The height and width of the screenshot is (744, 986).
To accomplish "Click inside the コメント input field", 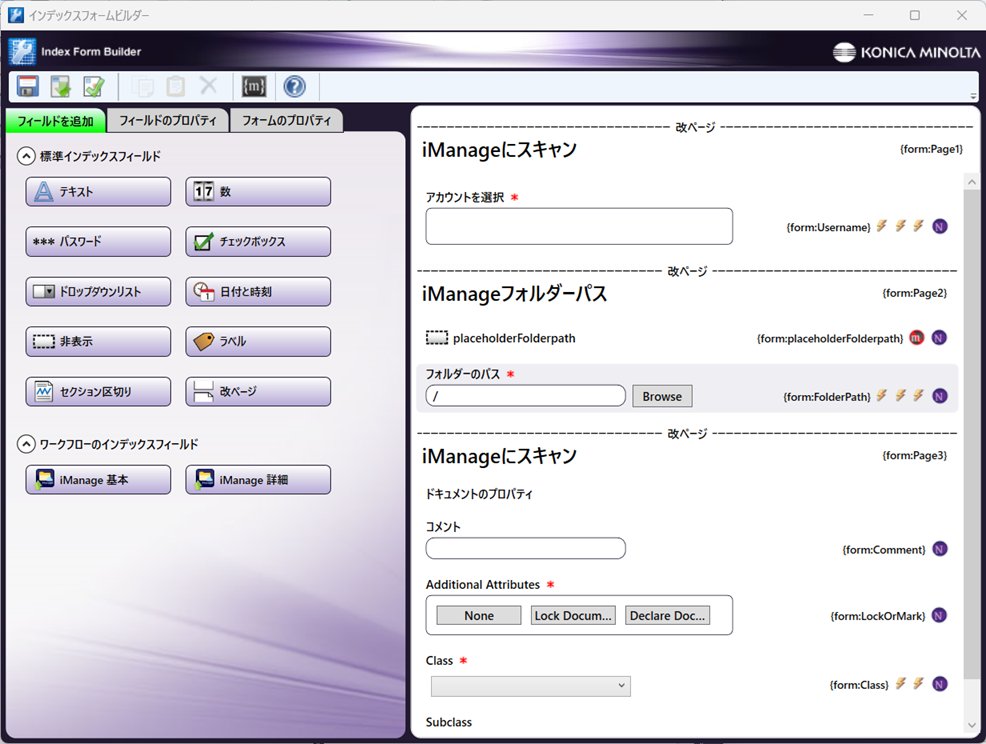I will tap(525, 548).
